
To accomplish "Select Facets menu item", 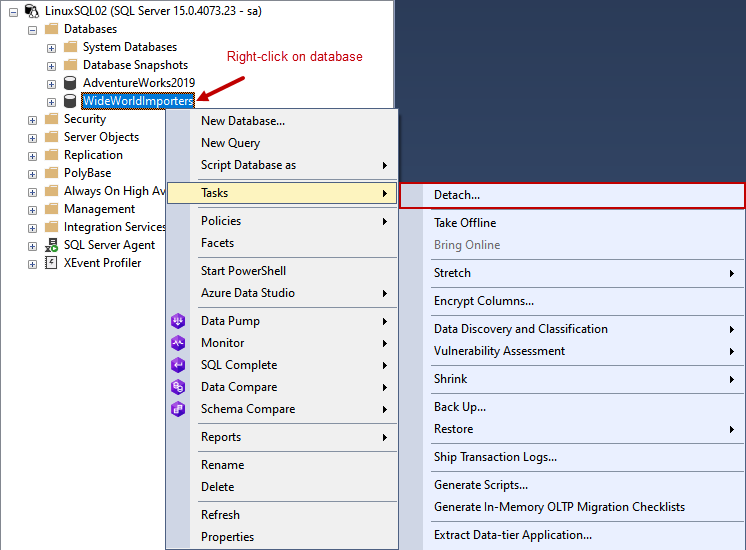I will coord(282,243).
